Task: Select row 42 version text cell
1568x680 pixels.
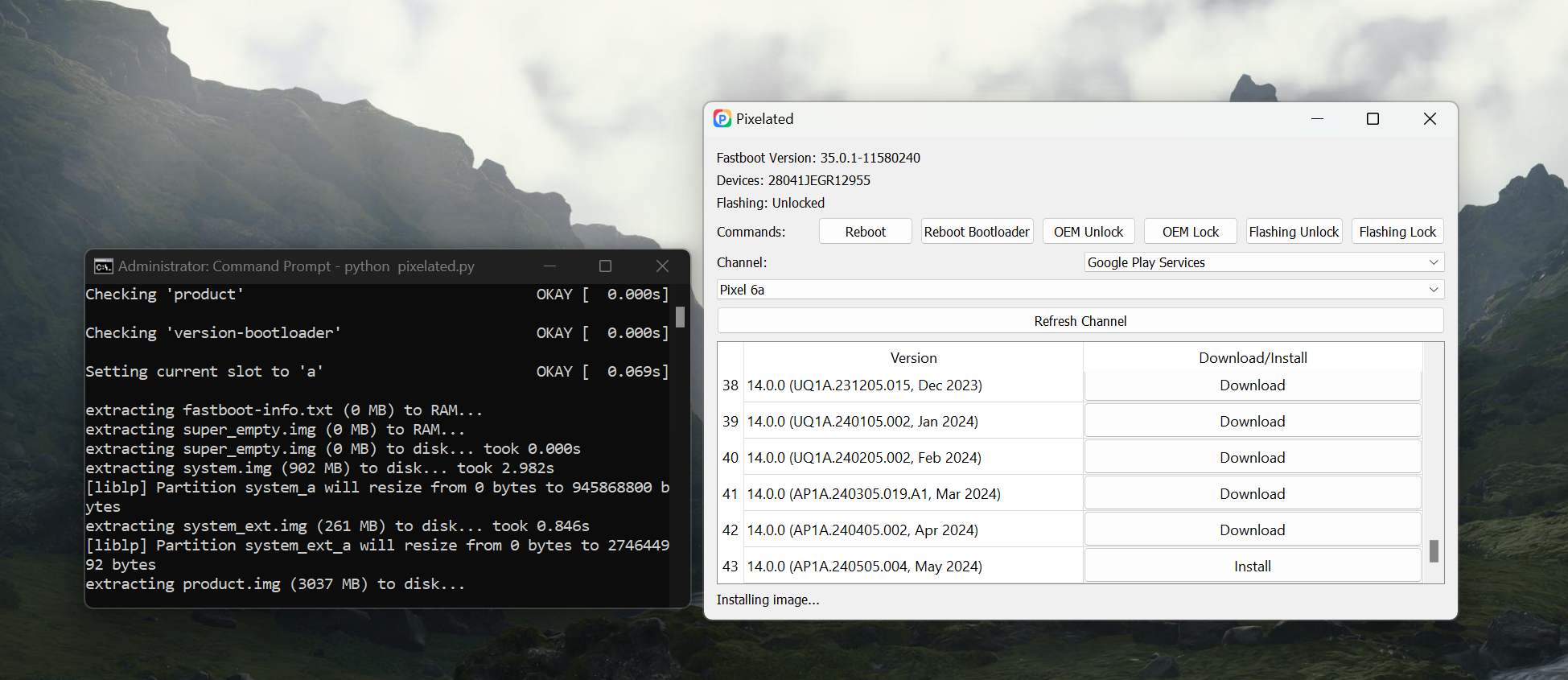Action: 913,530
